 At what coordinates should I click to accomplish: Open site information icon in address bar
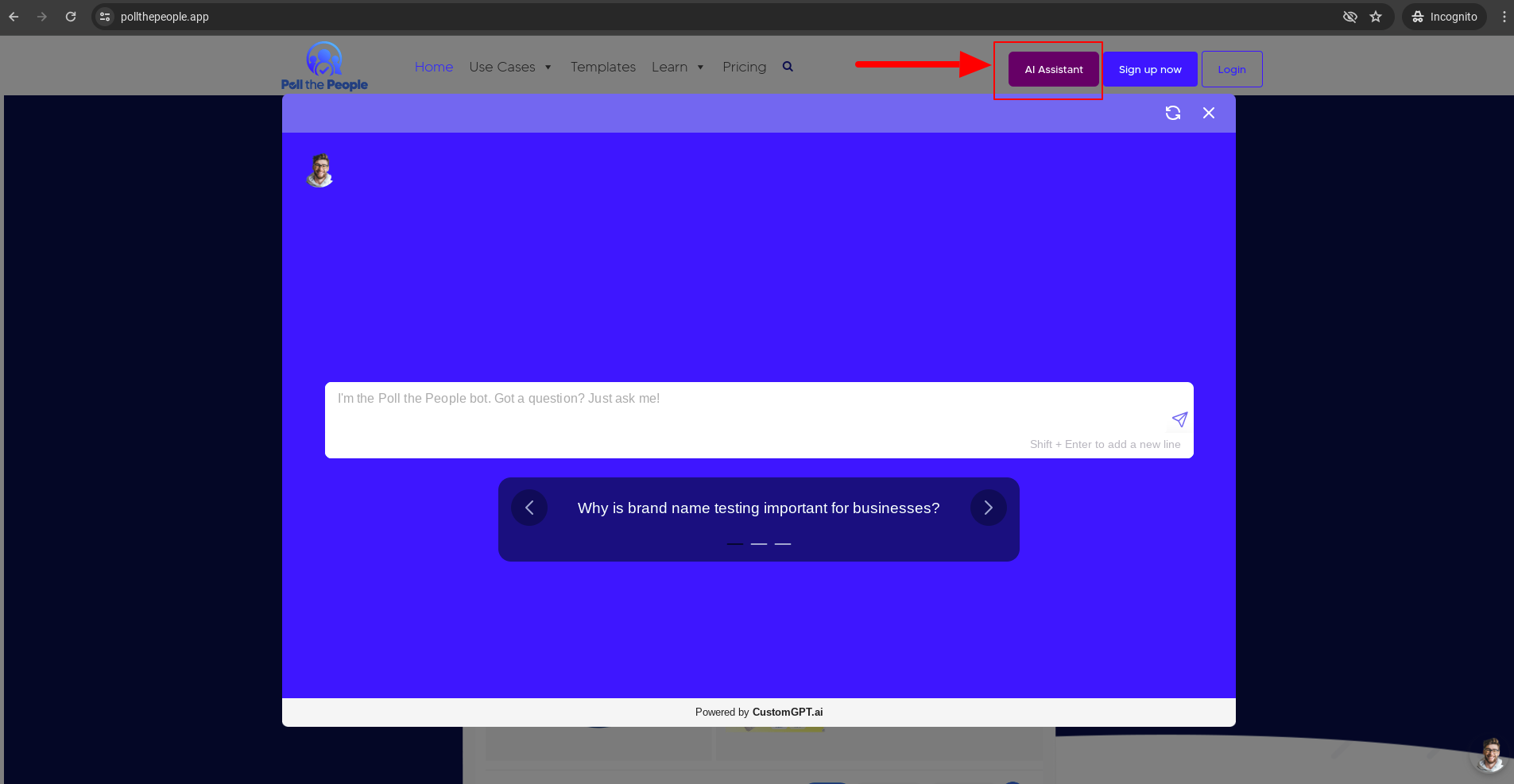tap(105, 17)
